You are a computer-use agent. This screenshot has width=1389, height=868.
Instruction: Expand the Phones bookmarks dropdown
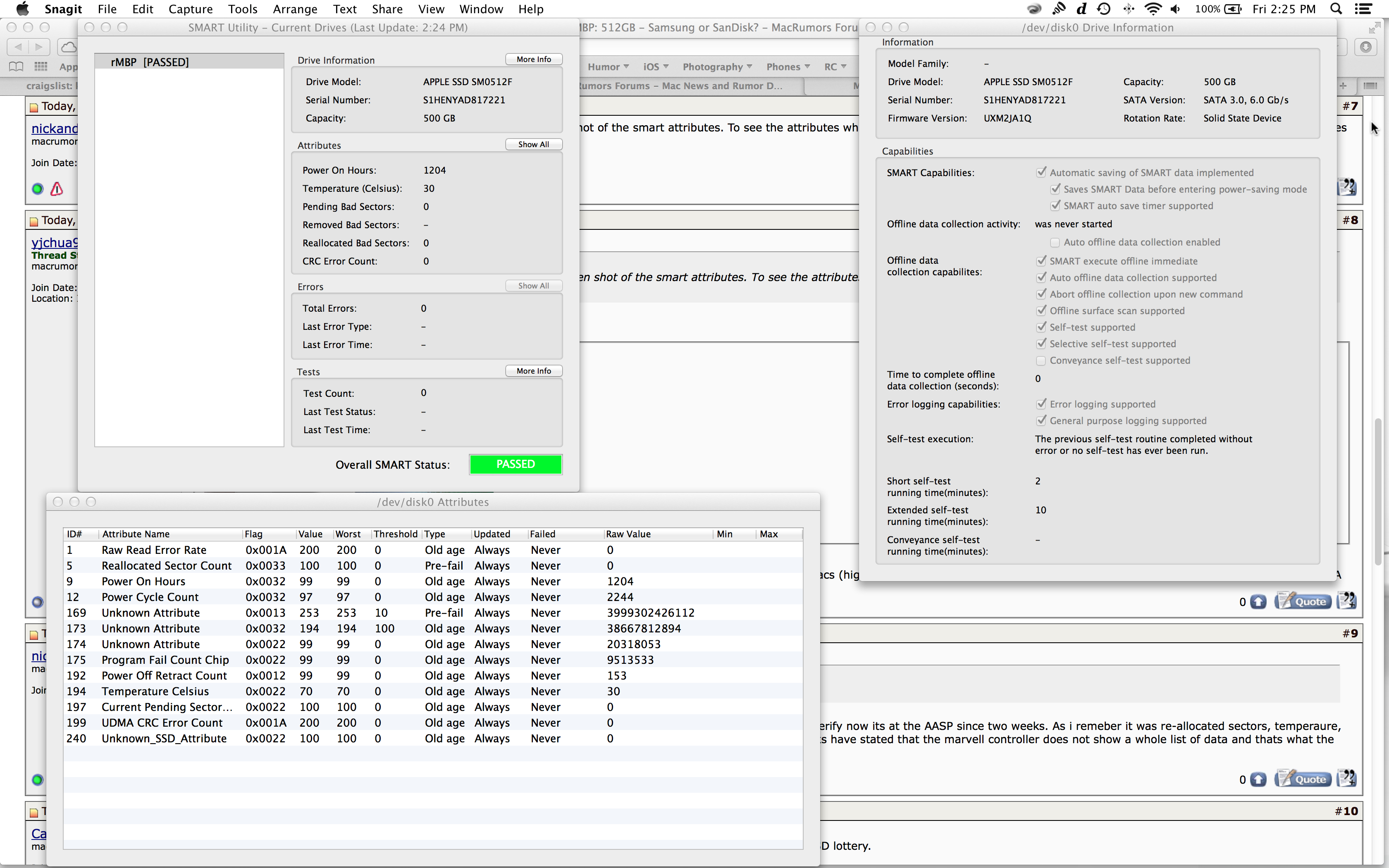788,67
